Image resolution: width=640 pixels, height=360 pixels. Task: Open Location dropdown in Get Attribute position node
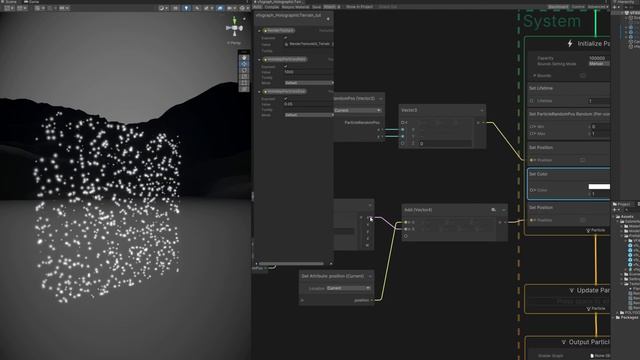click(x=348, y=288)
